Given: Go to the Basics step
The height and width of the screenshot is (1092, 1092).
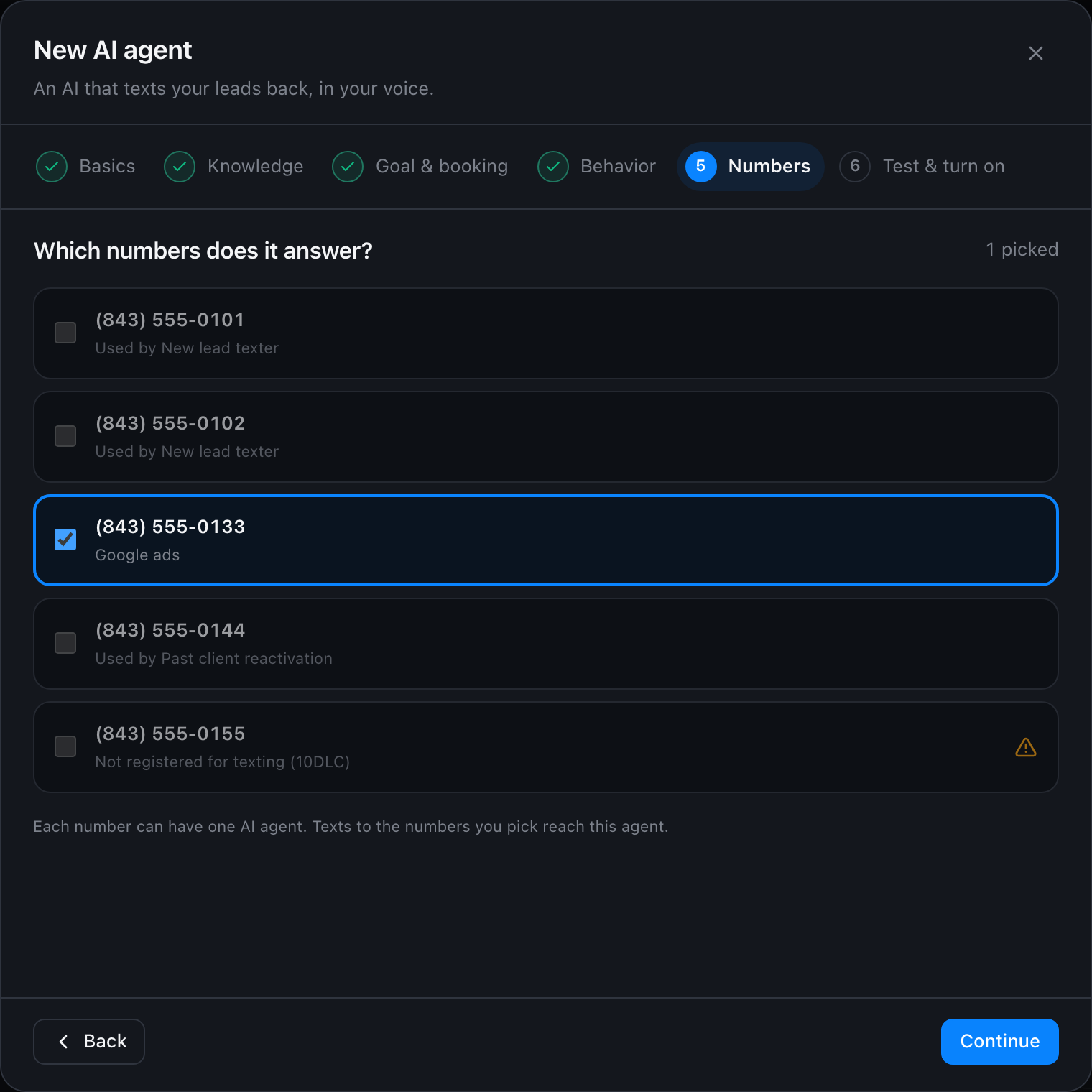Looking at the screenshot, I should point(86,167).
